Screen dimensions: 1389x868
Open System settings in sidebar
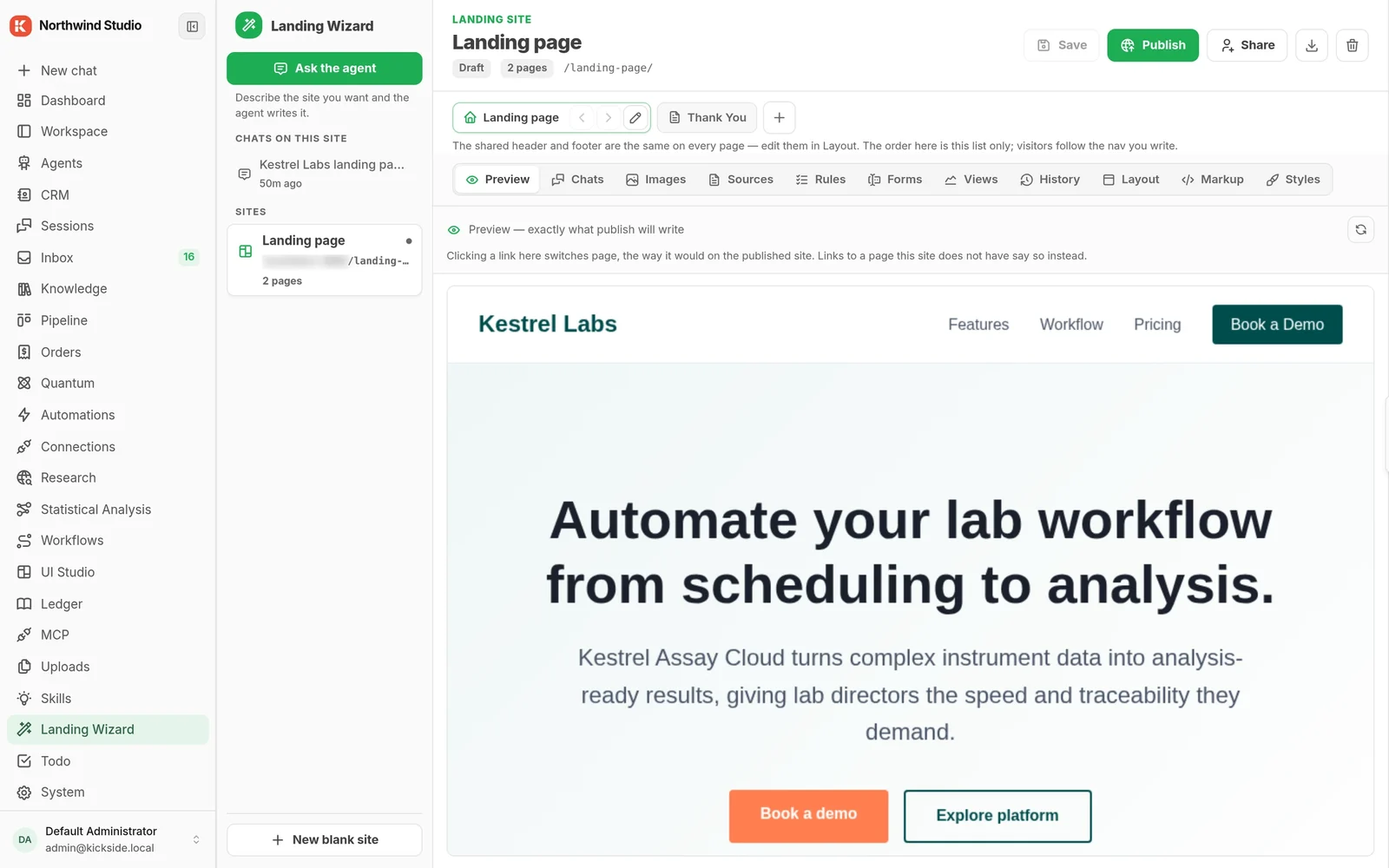(108, 792)
